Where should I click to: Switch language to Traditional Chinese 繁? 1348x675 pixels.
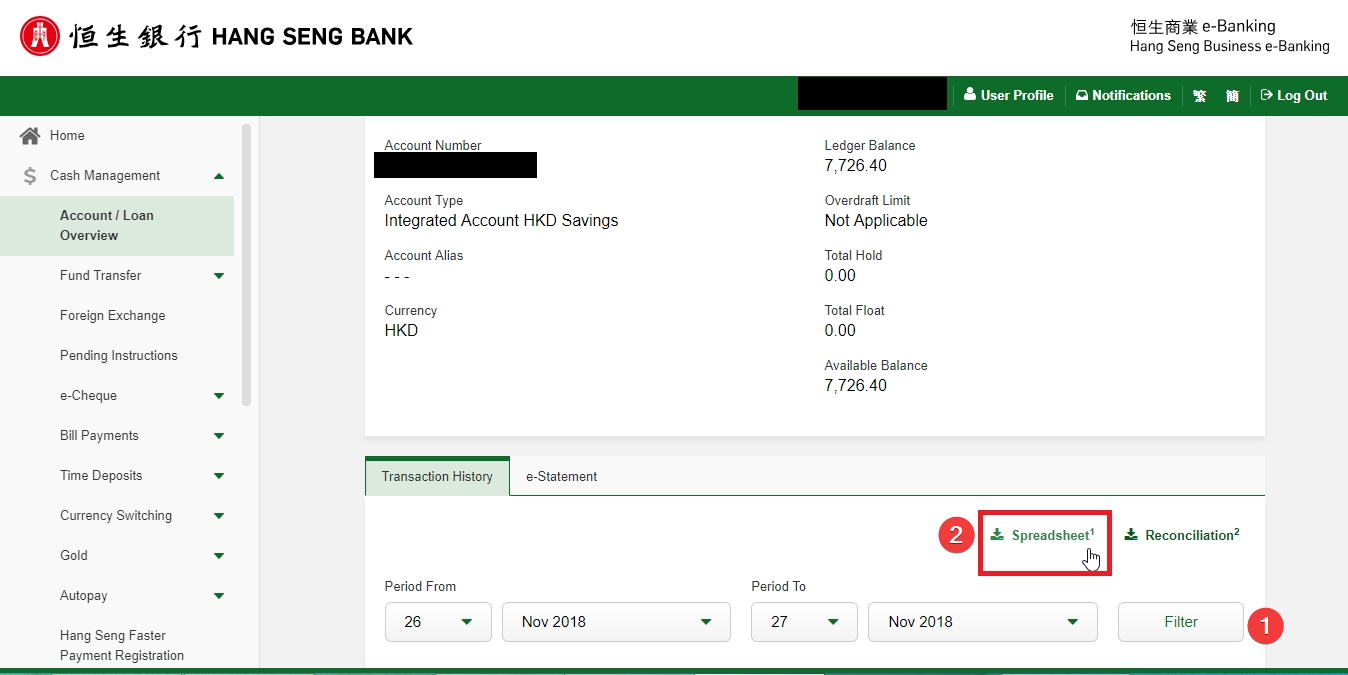tap(1199, 96)
